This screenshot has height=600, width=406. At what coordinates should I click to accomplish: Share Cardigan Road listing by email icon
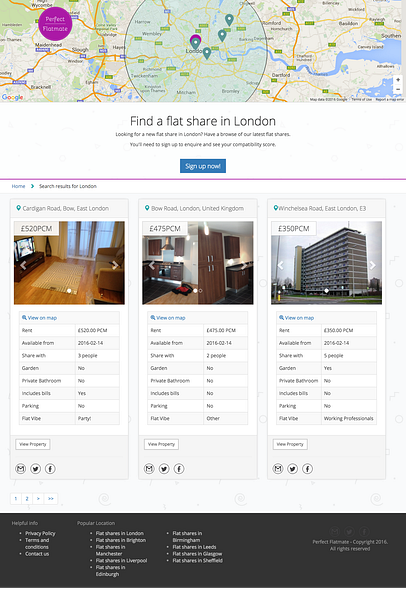click(x=21, y=468)
